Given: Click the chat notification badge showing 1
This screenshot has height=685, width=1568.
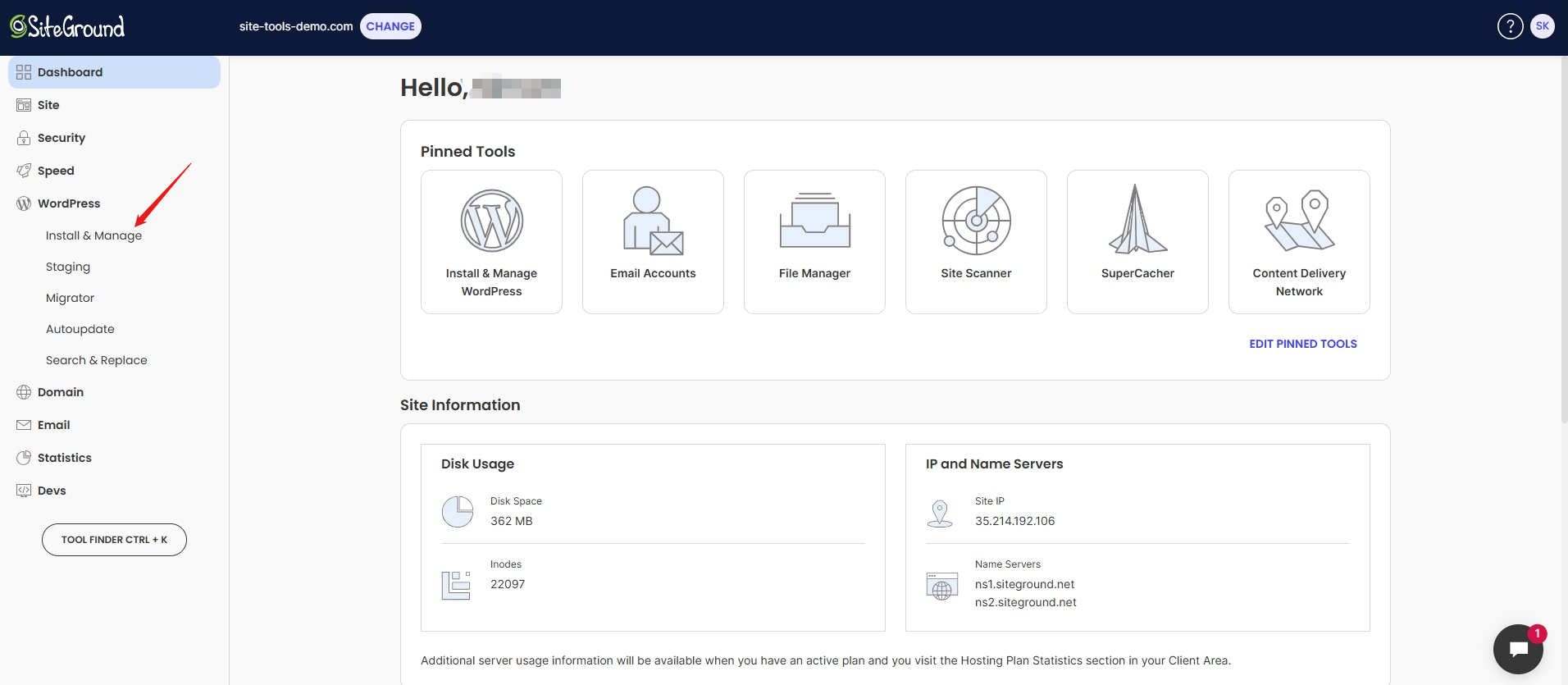Looking at the screenshot, I should click(1537, 633).
